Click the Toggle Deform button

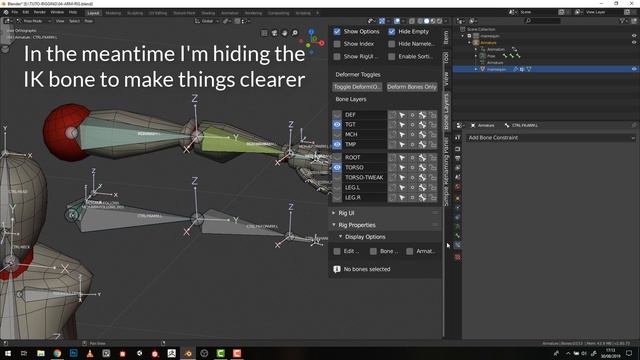tap(357, 87)
